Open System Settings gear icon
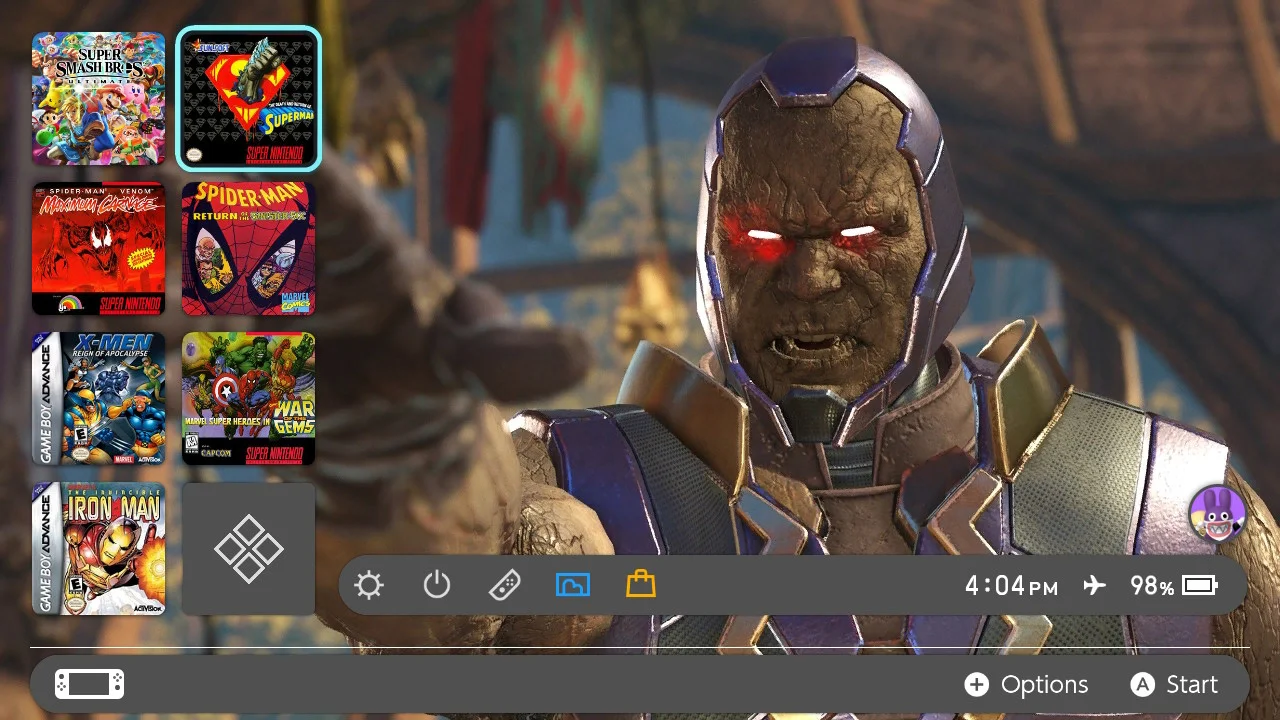 [369, 585]
